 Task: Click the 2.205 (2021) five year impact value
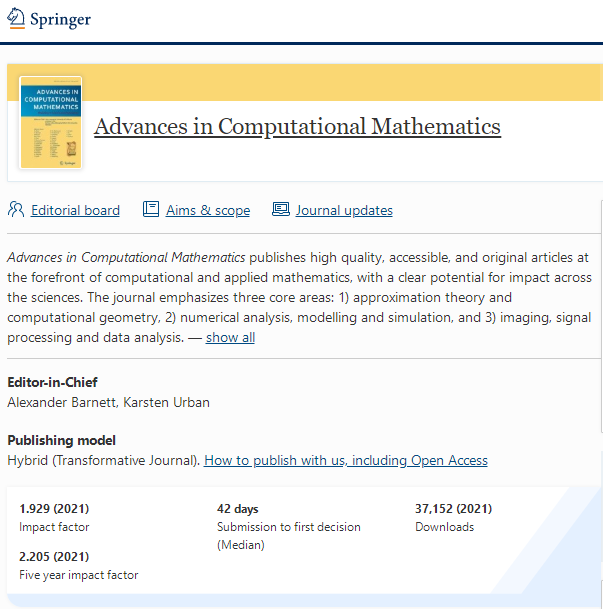tap(54, 557)
